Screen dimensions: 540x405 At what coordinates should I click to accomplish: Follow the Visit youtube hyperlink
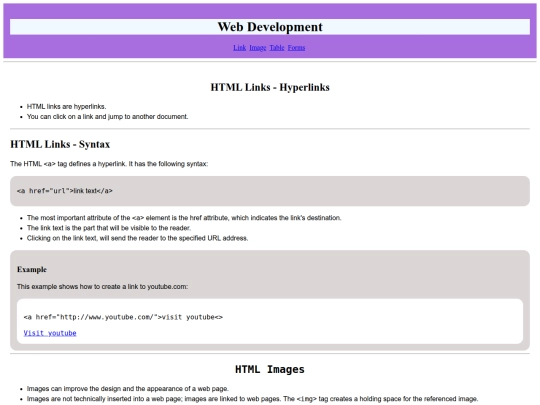[x=50, y=333]
